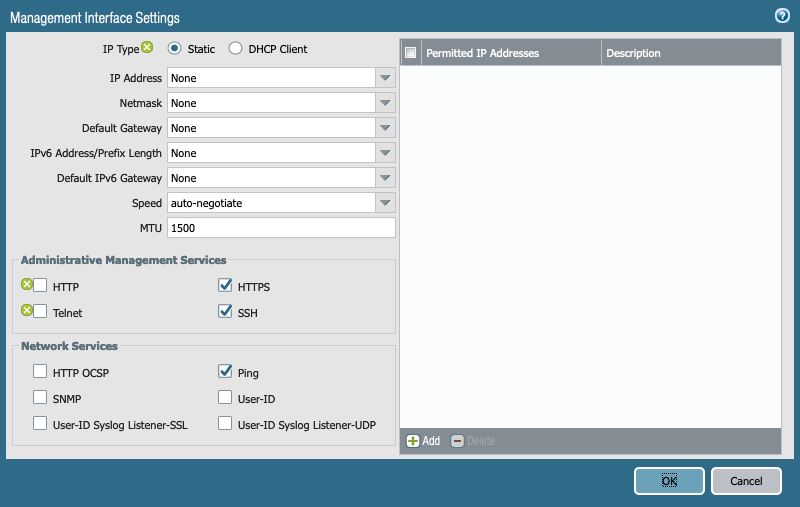Tick the select-all checkbox in table header

tap(410, 53)
